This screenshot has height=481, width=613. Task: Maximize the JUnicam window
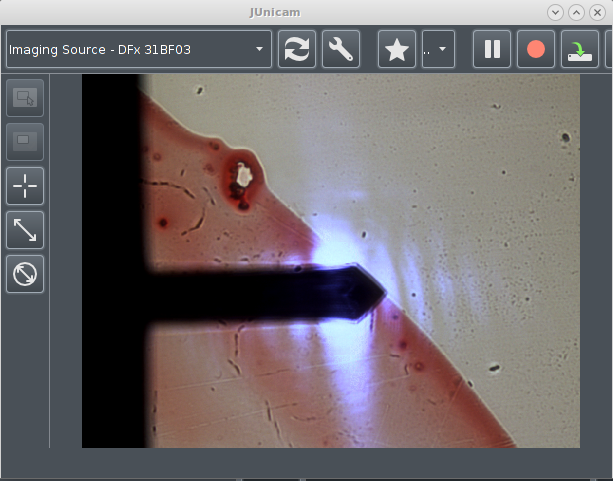[576, 13]
